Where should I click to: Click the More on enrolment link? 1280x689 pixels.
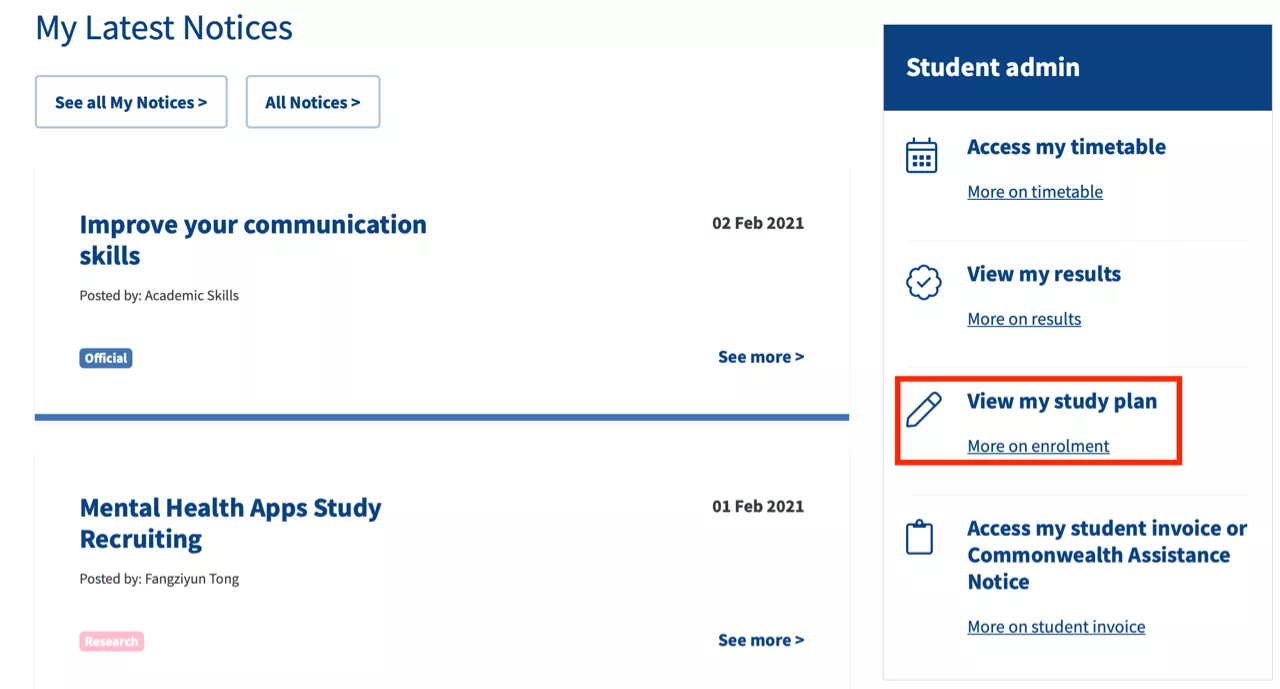[1038, 445]
